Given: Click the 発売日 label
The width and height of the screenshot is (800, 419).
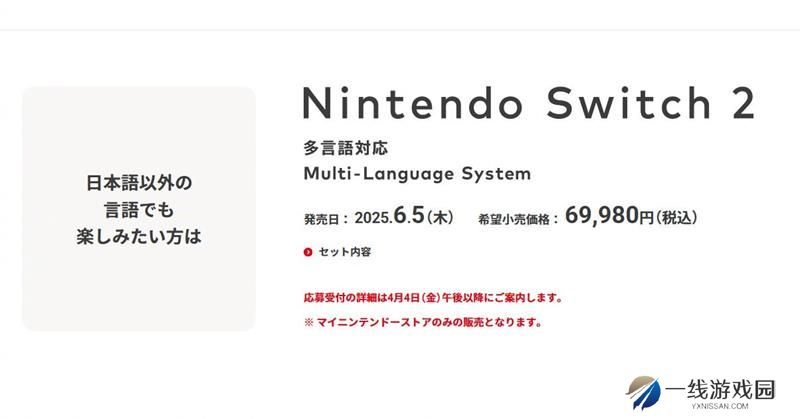Looking at the screenshot, I should coord(321,219).
